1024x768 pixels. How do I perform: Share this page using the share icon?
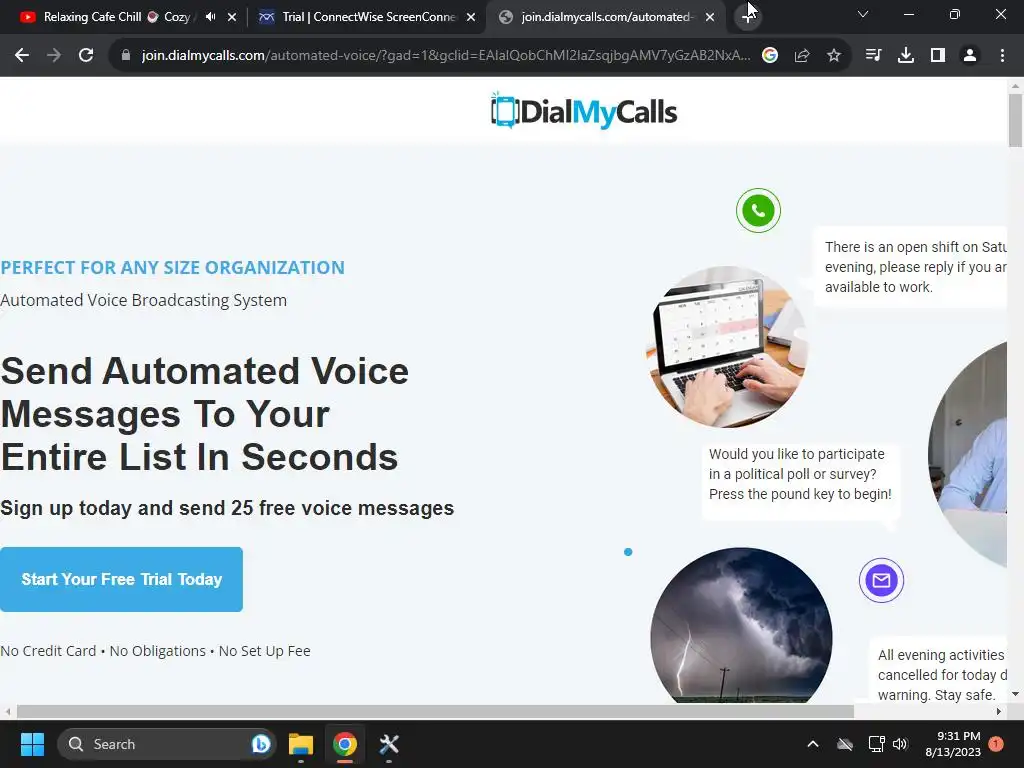802,56
